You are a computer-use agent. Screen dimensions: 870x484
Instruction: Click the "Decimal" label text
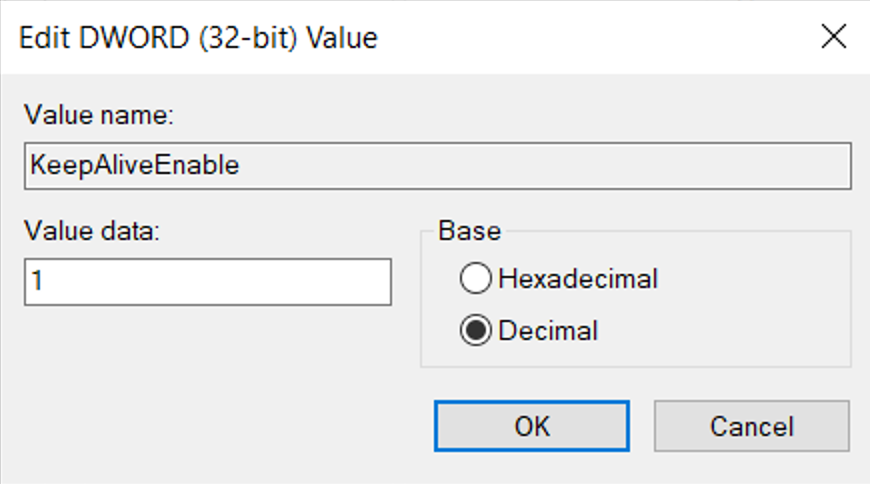[x=548, y=330]
